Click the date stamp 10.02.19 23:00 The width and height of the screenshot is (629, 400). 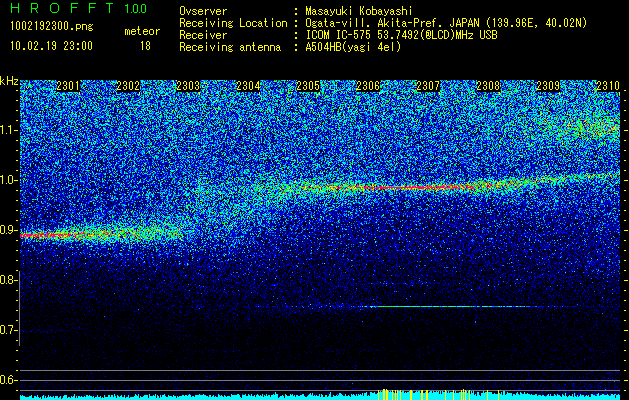pyautogui.click(x=51, y=46)
